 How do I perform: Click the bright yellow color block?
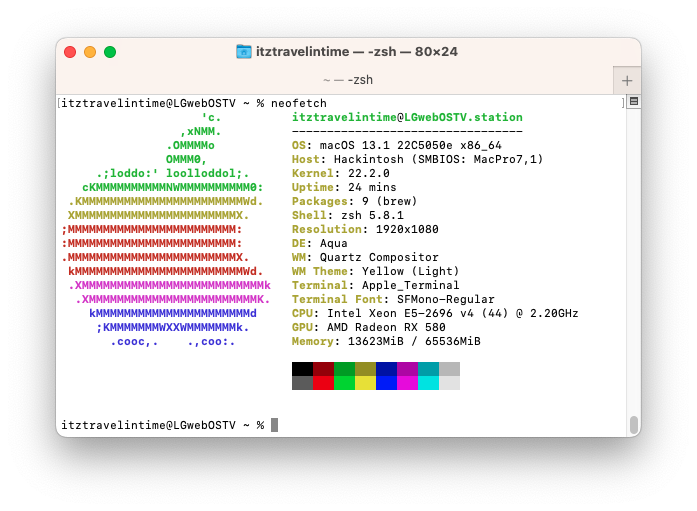[365, 383]
